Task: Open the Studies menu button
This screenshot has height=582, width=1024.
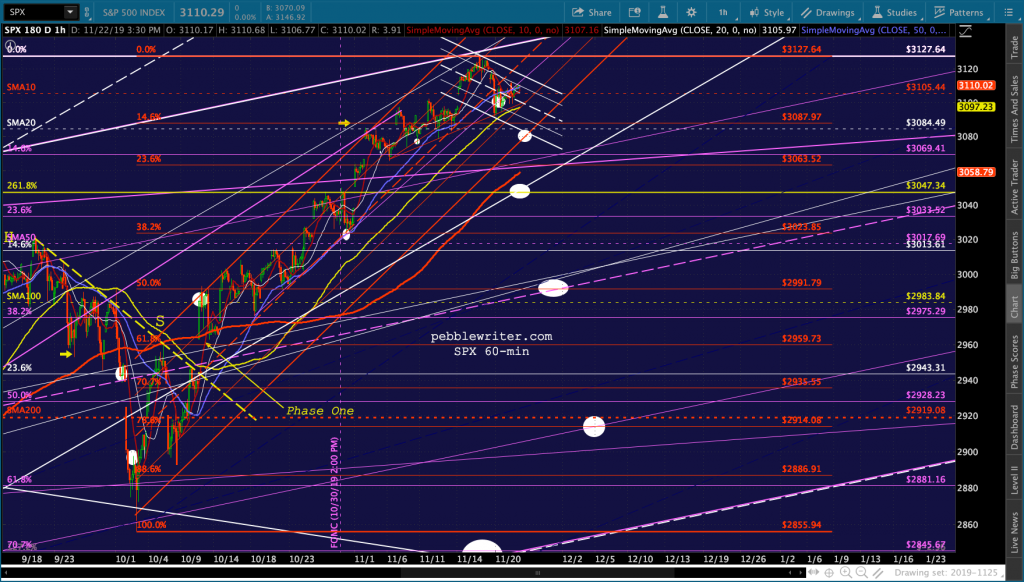Action: click(x=895, y=12)
